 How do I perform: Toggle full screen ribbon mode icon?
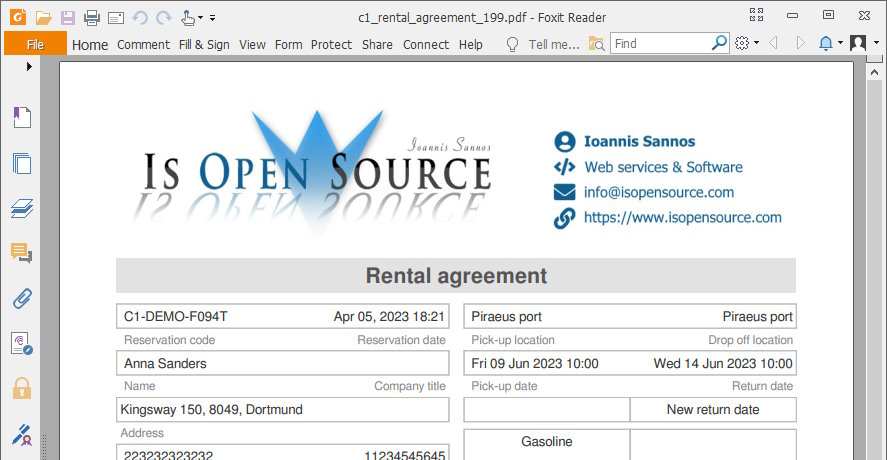point(757,15)
